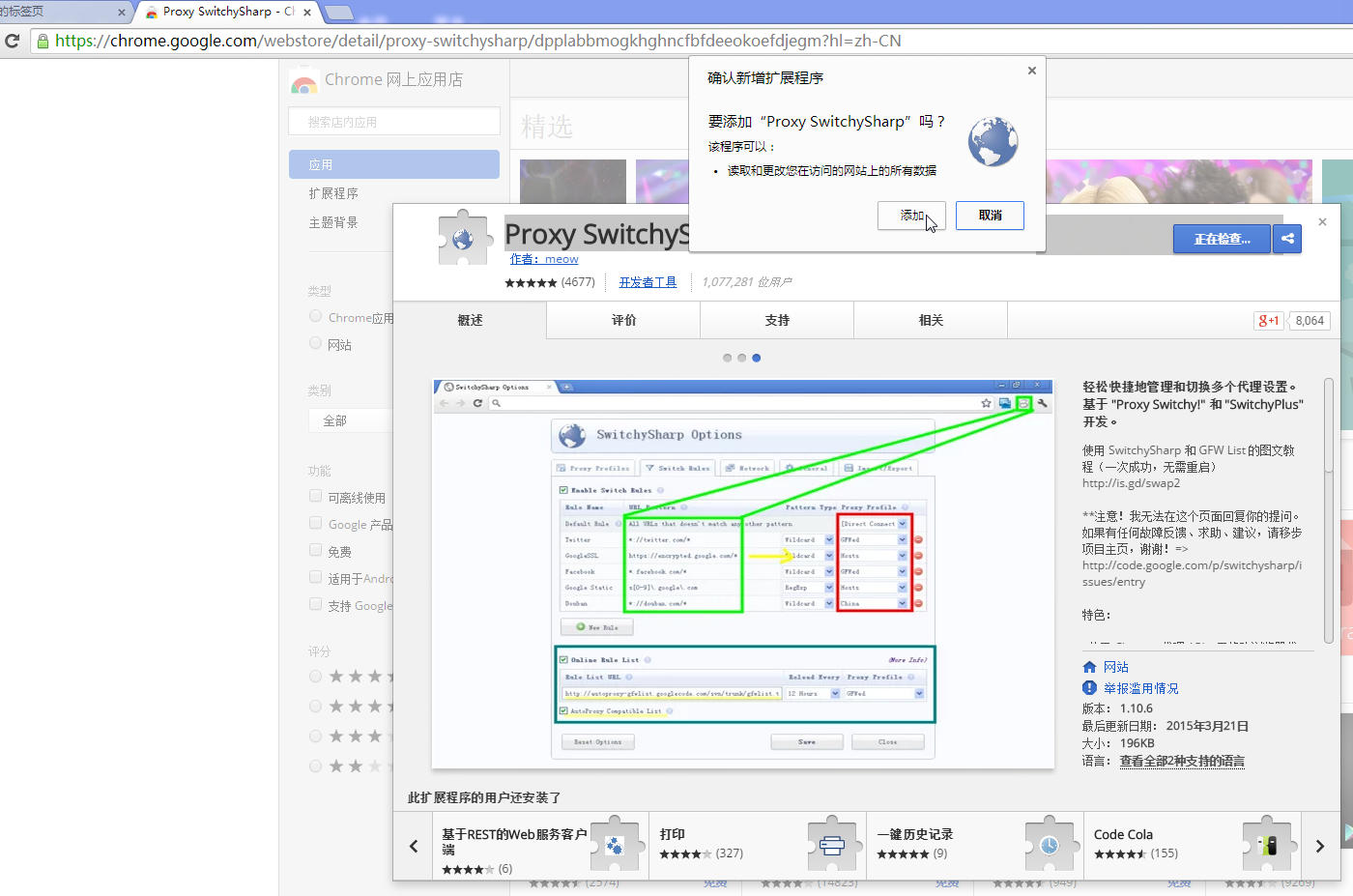1353x896 pixels.
Task: Switch to the 概述 tab
Action: (470, 320)
